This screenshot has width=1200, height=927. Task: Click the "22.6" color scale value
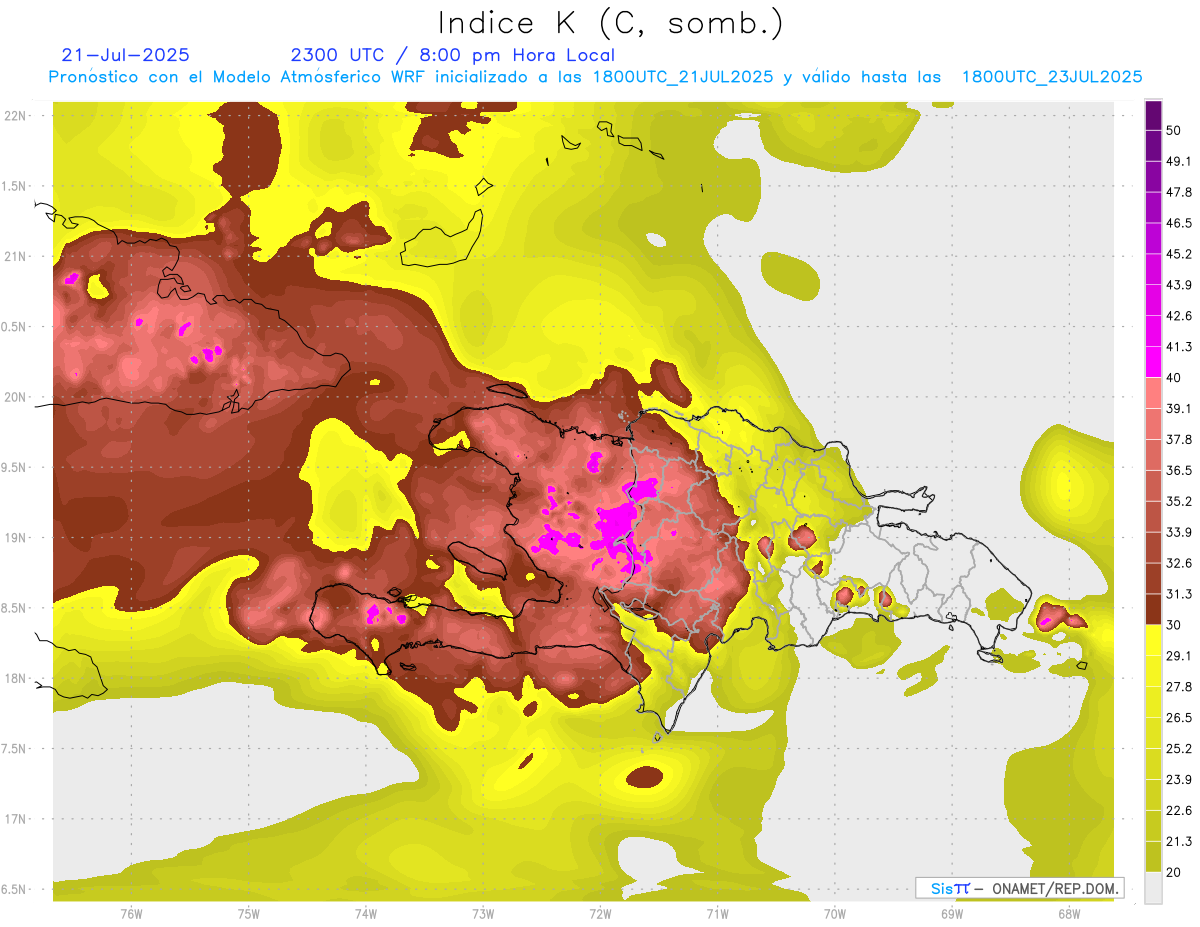(1179, 811)
